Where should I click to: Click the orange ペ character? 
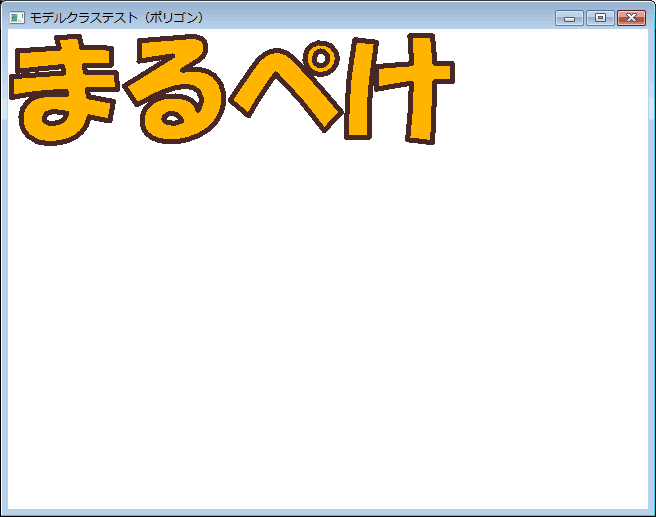[x=286, y=87]
